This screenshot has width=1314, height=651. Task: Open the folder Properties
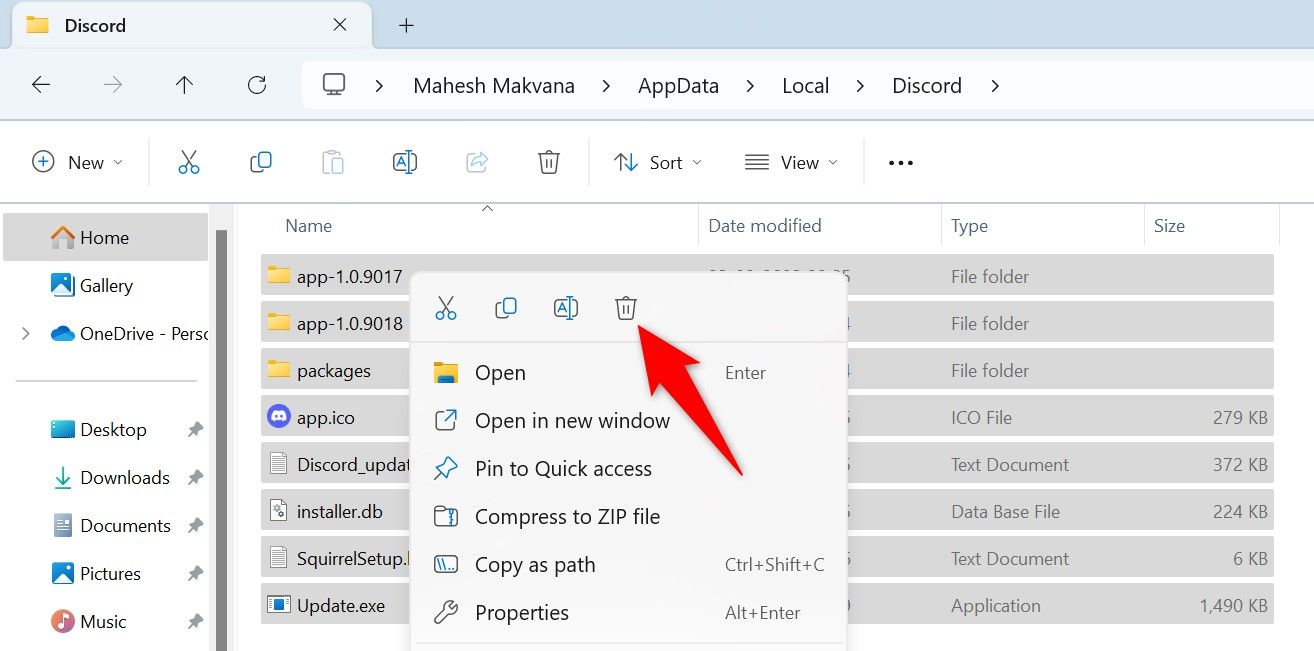click(x=523, y=612)
